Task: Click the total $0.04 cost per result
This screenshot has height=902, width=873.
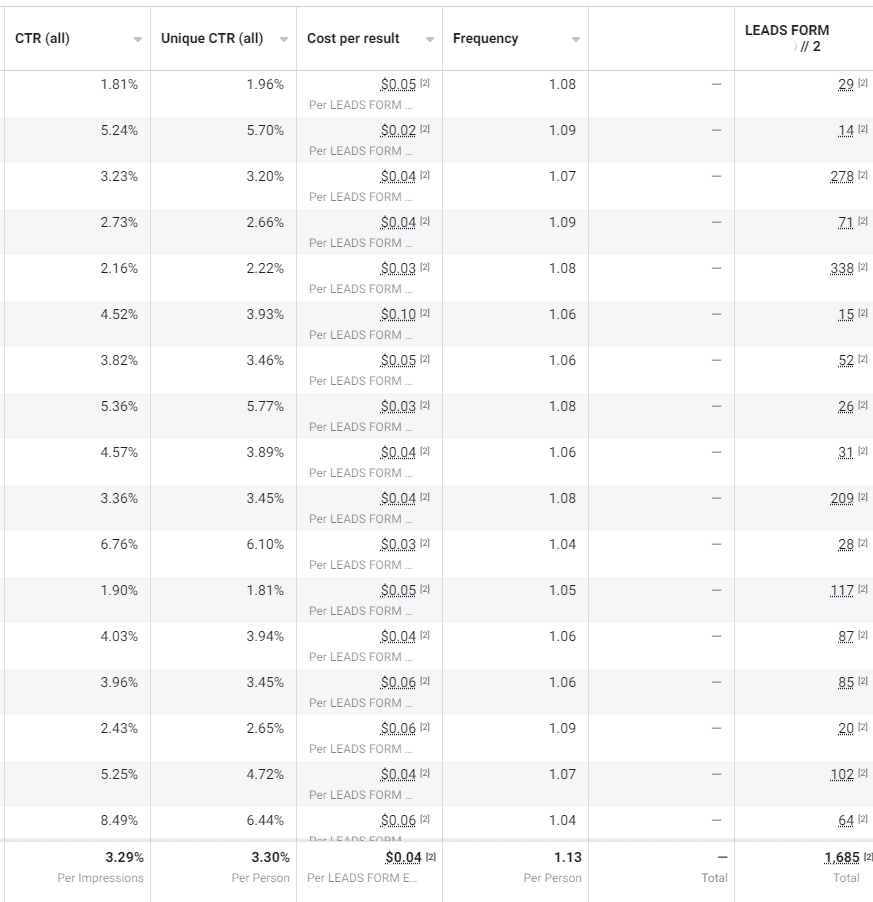Action: coord(403,857)
